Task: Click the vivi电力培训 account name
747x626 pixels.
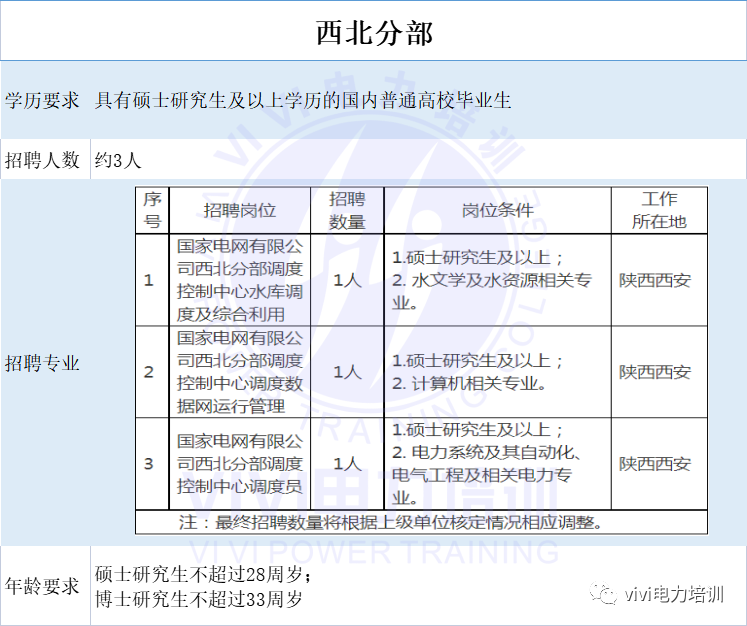Action: (x=674, y=595)
